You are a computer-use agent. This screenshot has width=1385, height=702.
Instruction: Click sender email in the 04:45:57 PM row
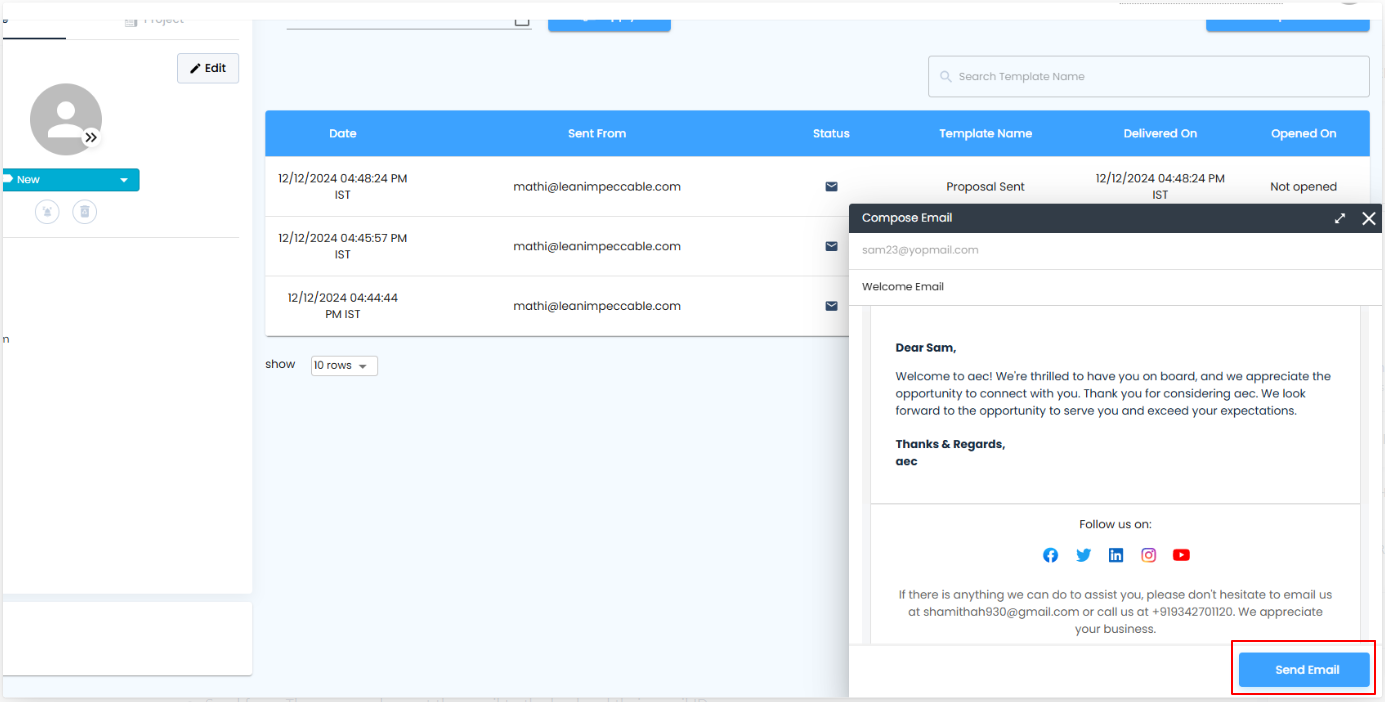point(597,246)
